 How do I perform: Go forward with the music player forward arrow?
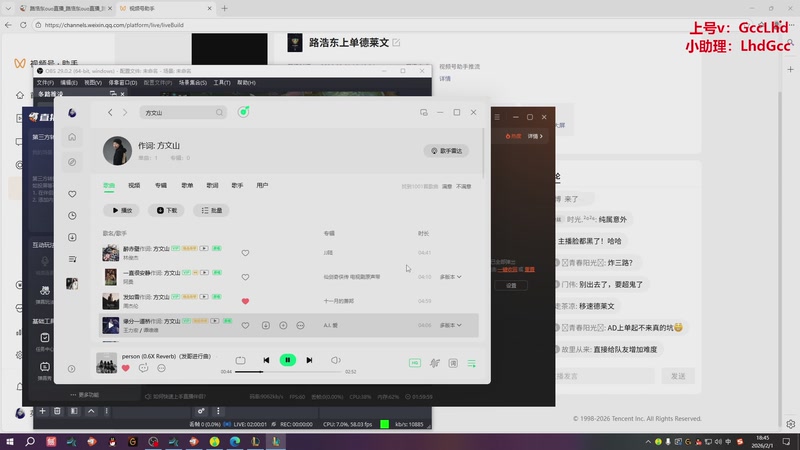pyautogui.click(x=125, y=112)
